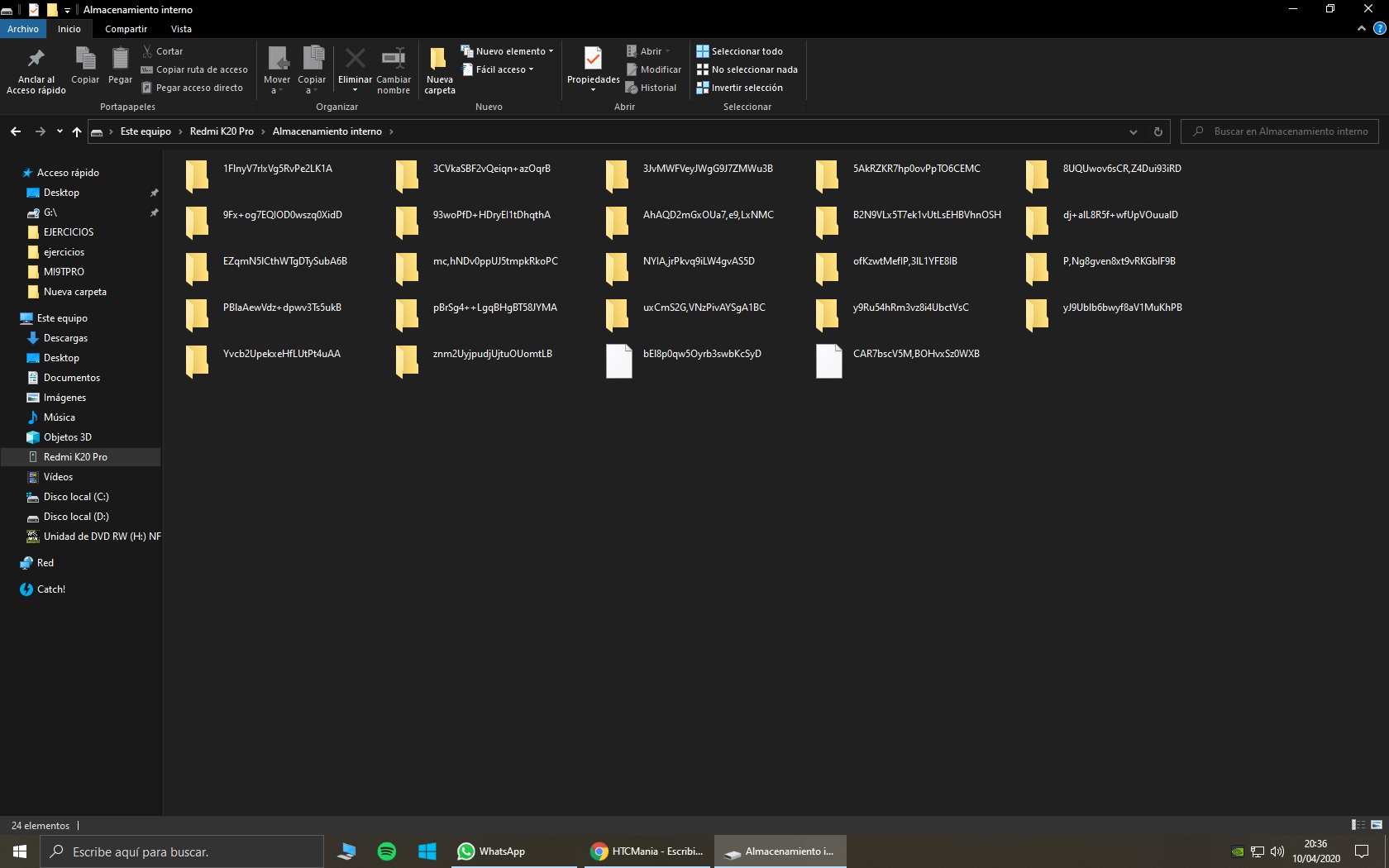1389x868 pixels.
Task: Switch to the Vista ribbon tab
Action: tap(181, 29)
